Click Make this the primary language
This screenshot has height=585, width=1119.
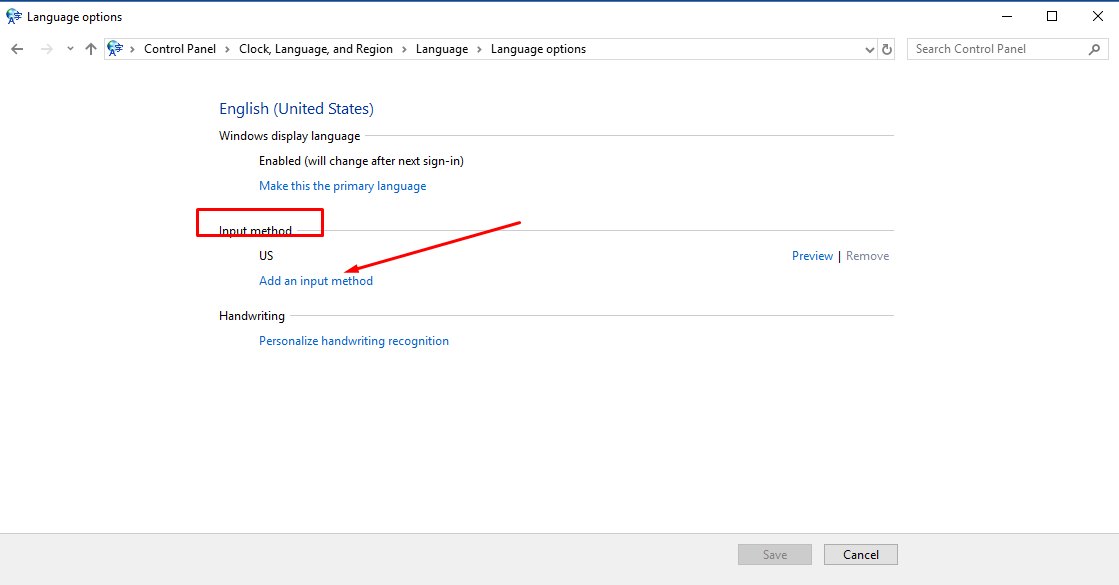342,186
